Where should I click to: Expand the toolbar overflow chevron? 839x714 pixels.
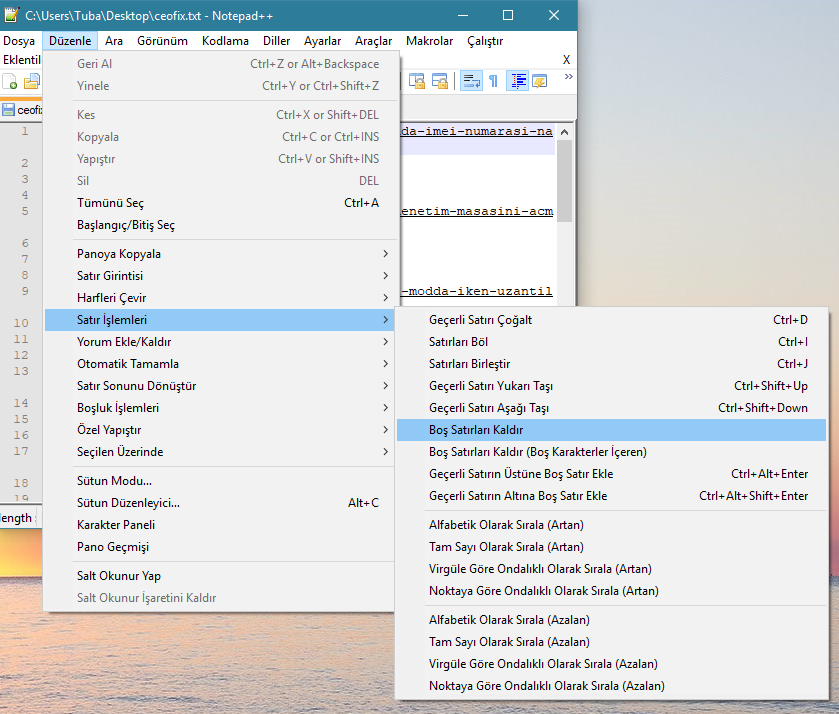568,77
